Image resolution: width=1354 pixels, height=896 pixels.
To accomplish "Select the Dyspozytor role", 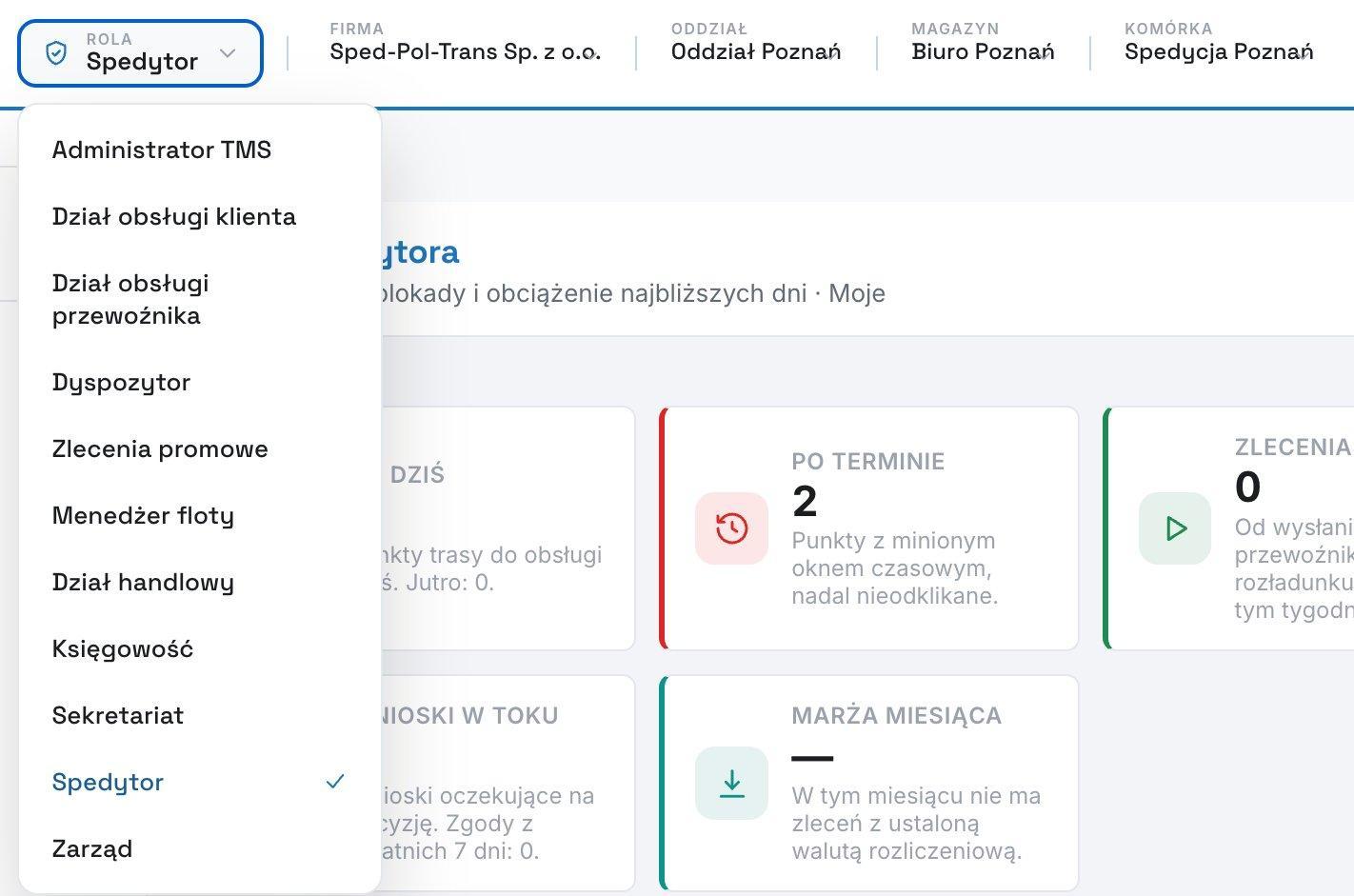I will pyautogui.click(x=199, y=382).
